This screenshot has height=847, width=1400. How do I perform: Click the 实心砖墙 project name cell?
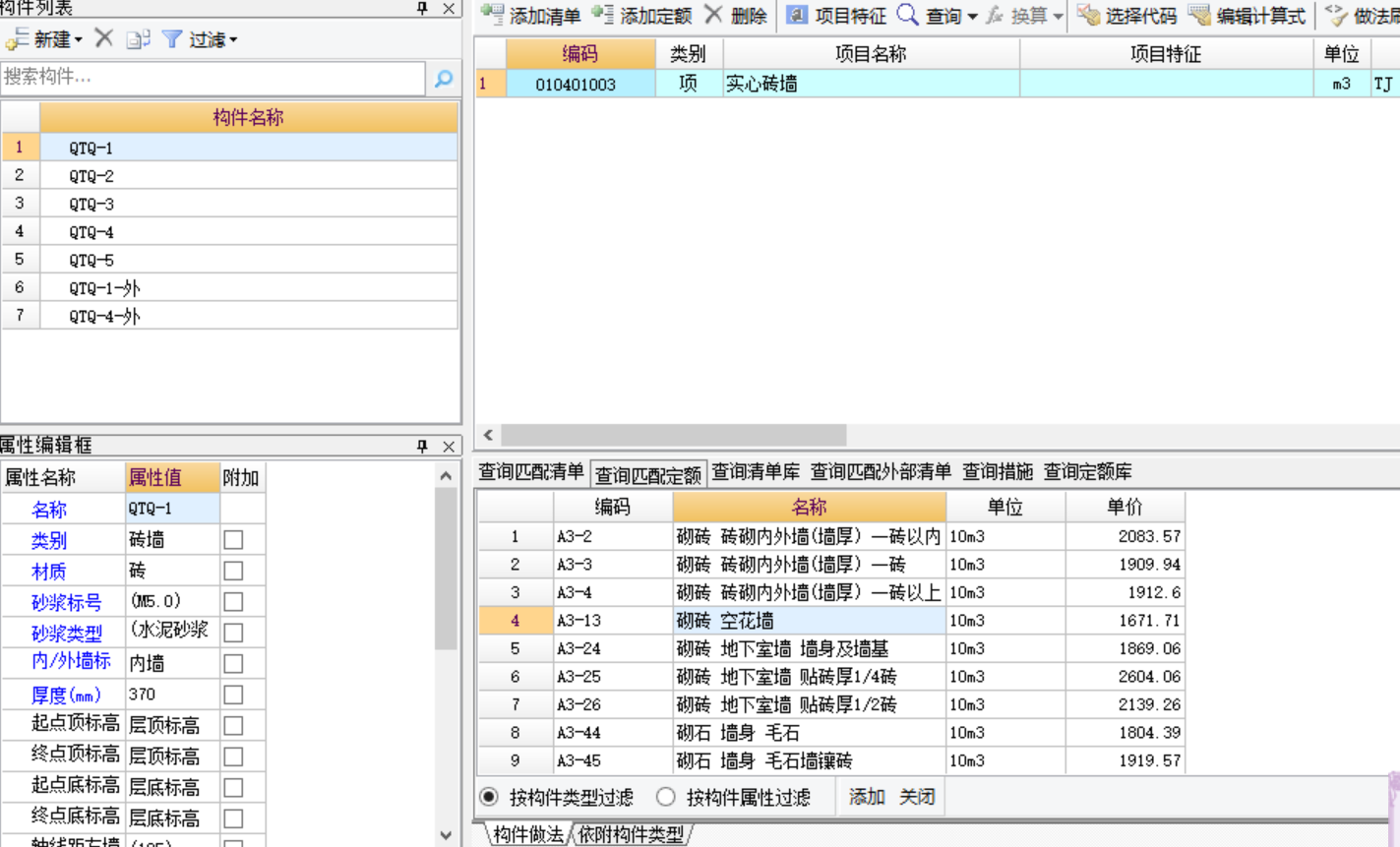871,85
